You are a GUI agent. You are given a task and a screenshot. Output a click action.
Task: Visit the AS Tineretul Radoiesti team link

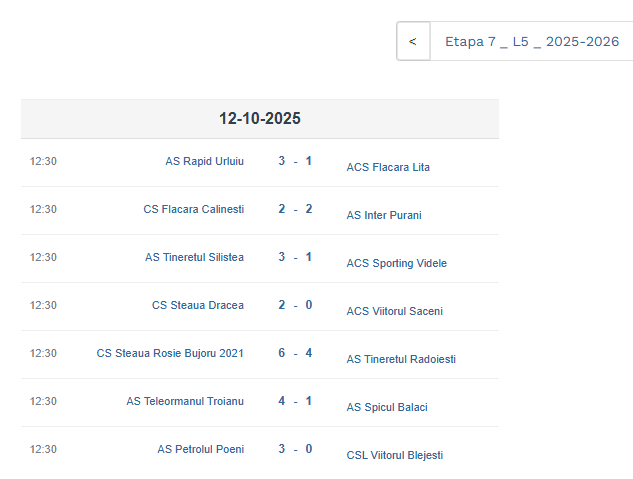click(x=401, y=359)
